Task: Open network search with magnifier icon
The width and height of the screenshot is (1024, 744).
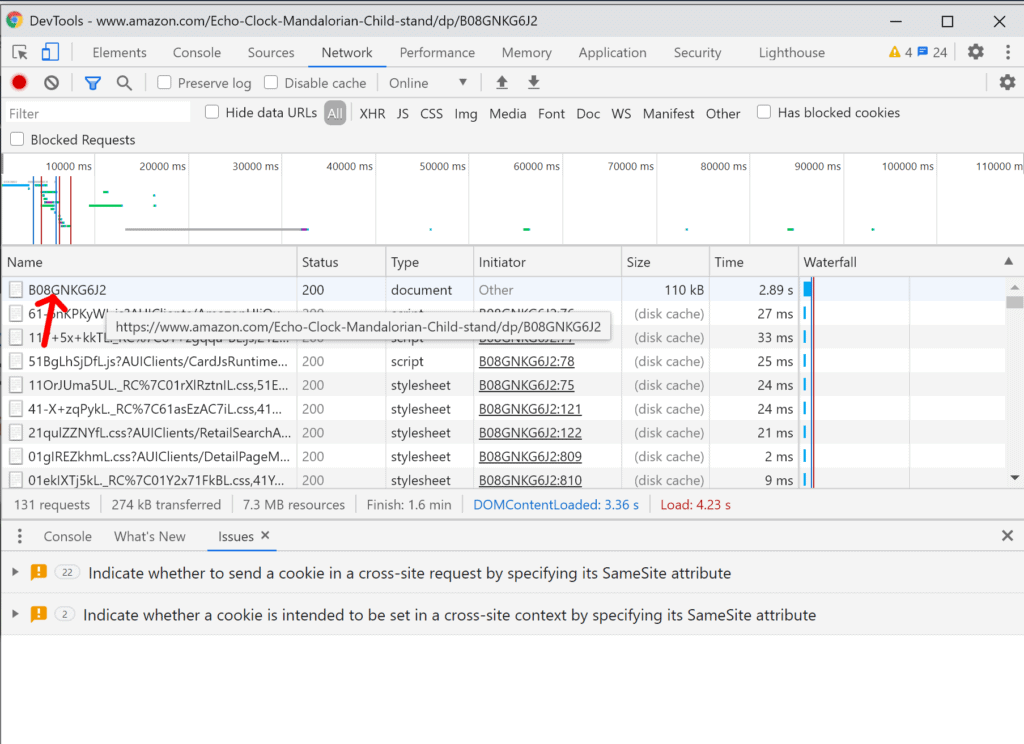Action: click(x=124, y=83)
